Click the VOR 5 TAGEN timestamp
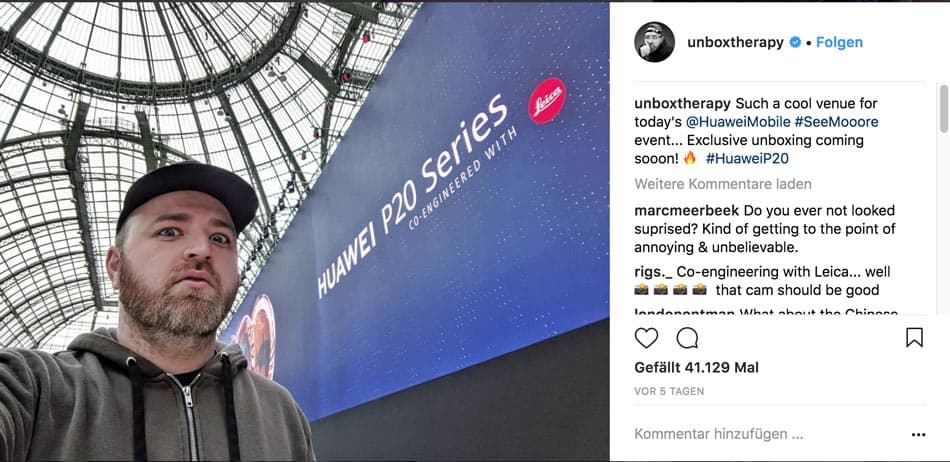The height and width of the screenshot is (462, 950). click(669, 392)
